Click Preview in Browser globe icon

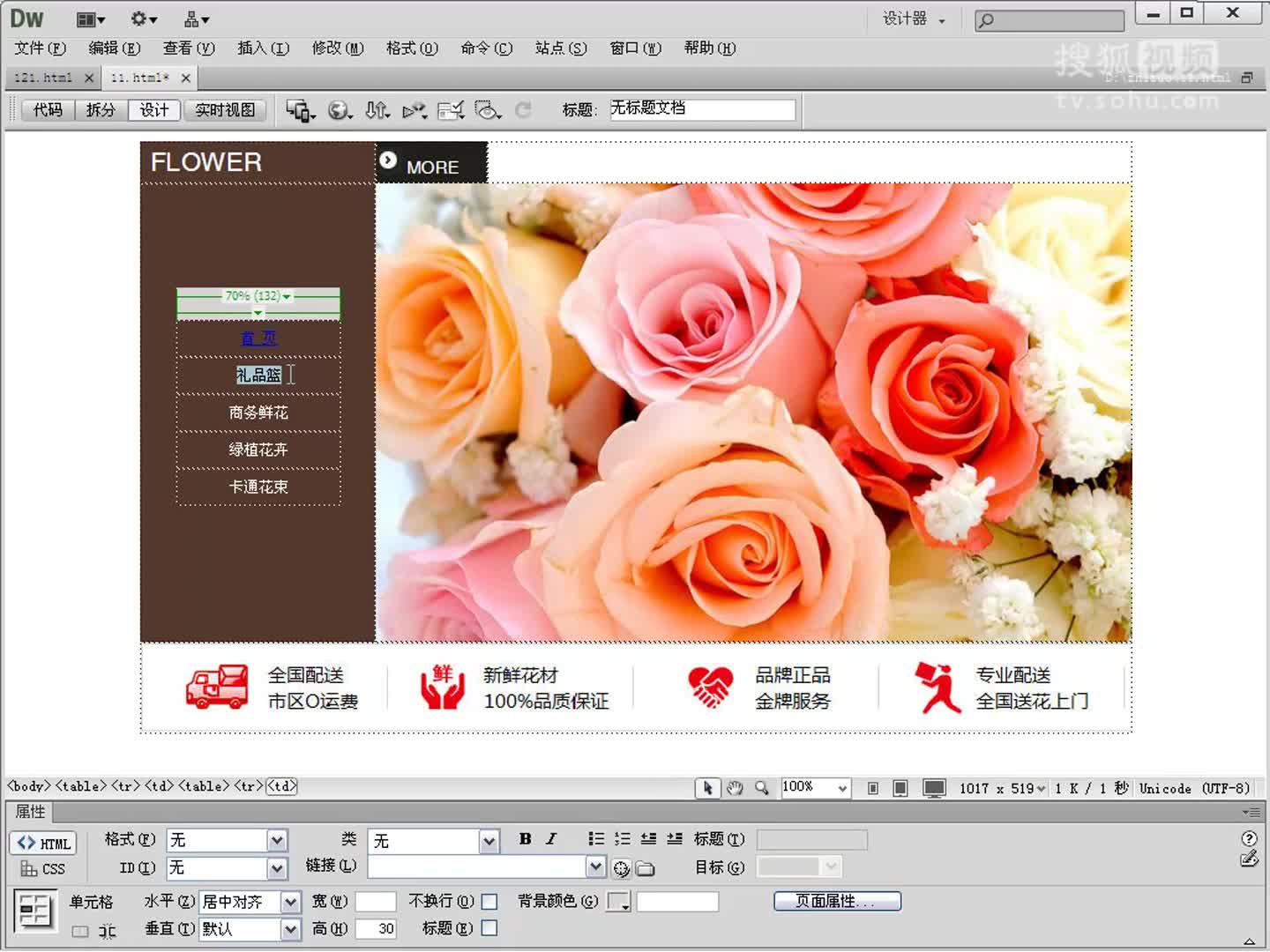point(340,110)
